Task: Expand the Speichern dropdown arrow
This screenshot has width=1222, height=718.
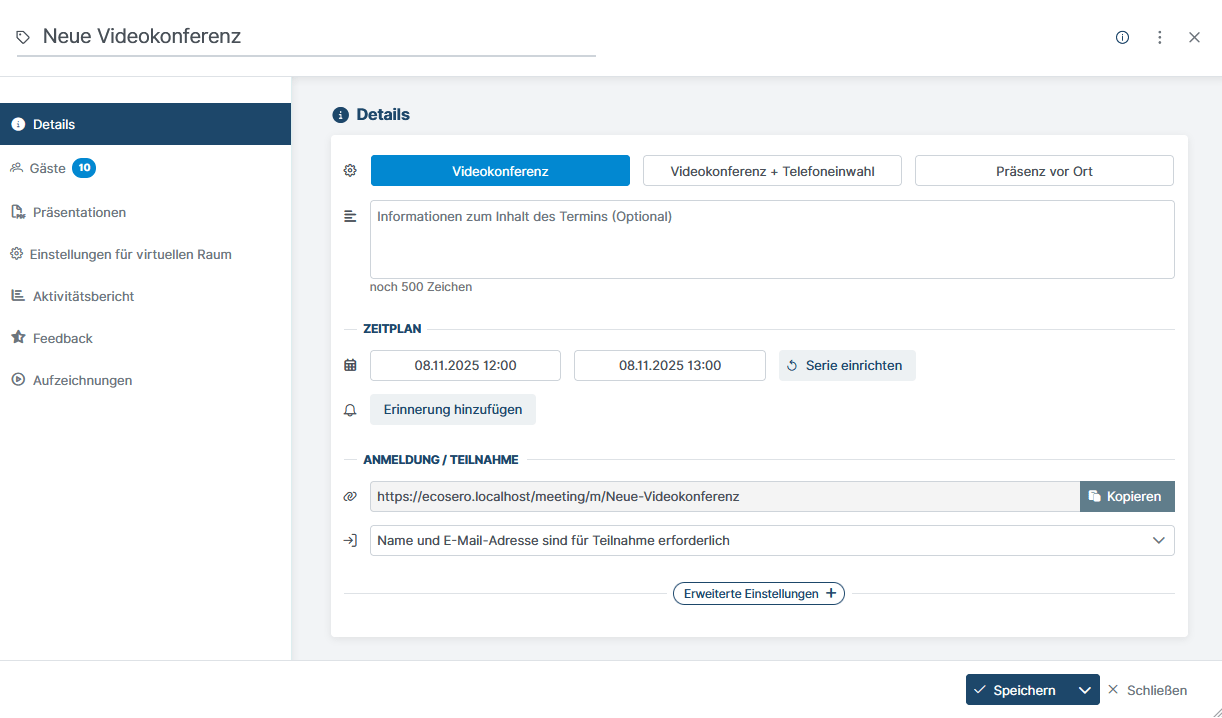Action: click(1083, 689)
